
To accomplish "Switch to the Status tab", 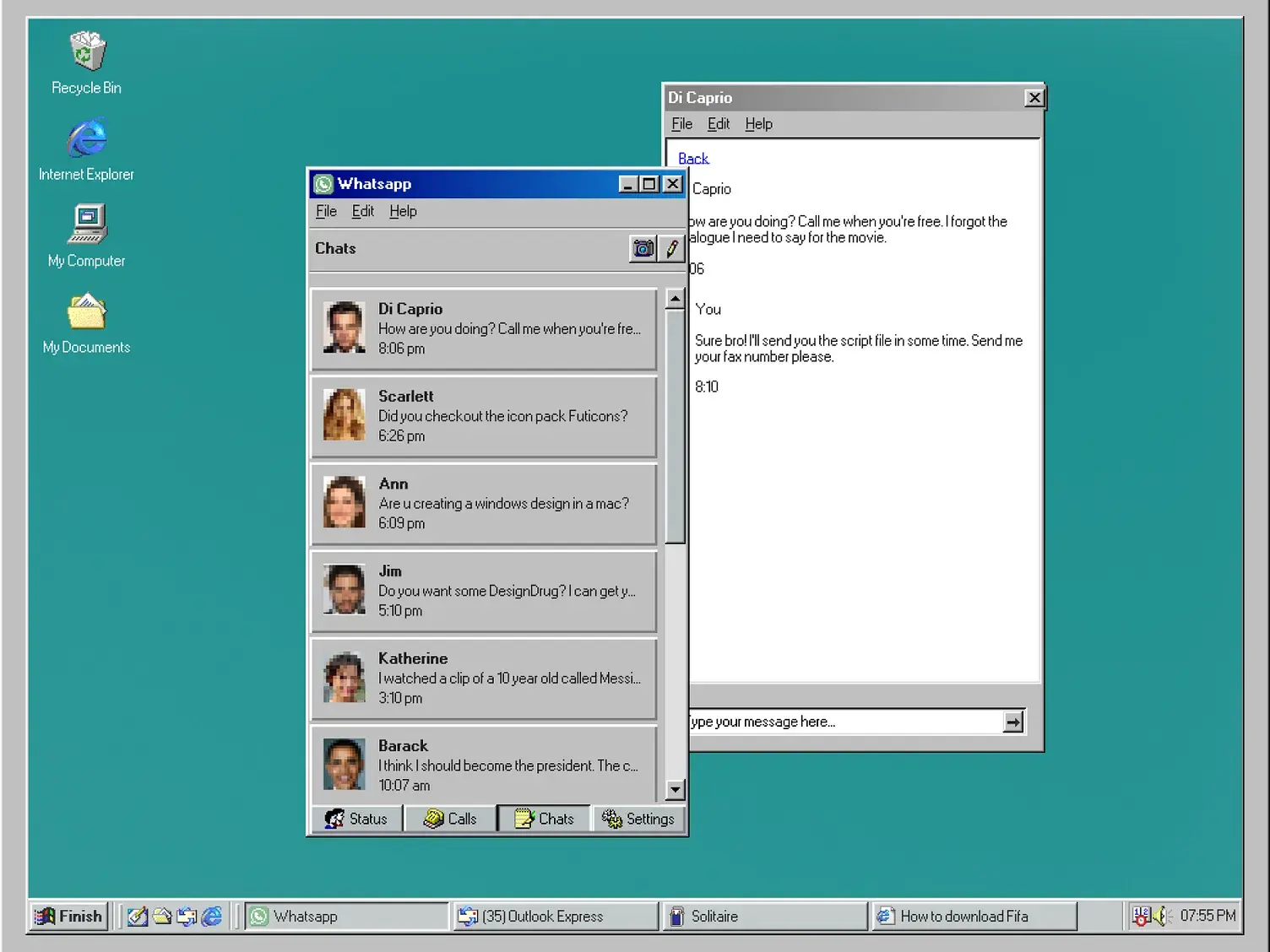I will [356, 819].
